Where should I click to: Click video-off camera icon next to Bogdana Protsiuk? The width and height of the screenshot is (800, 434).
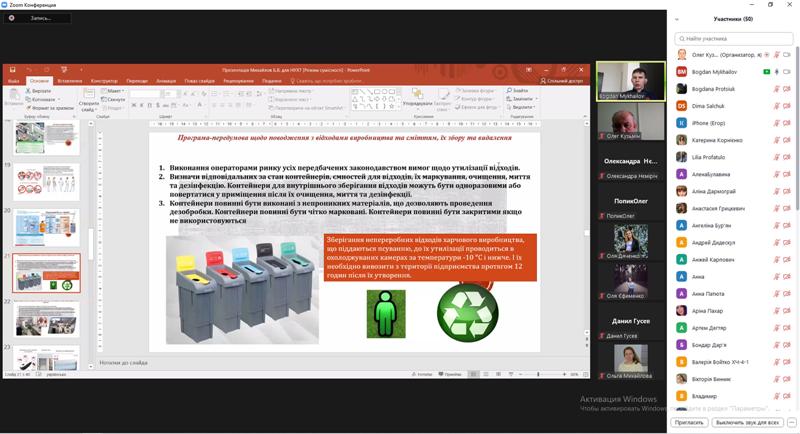click(787, 89)
